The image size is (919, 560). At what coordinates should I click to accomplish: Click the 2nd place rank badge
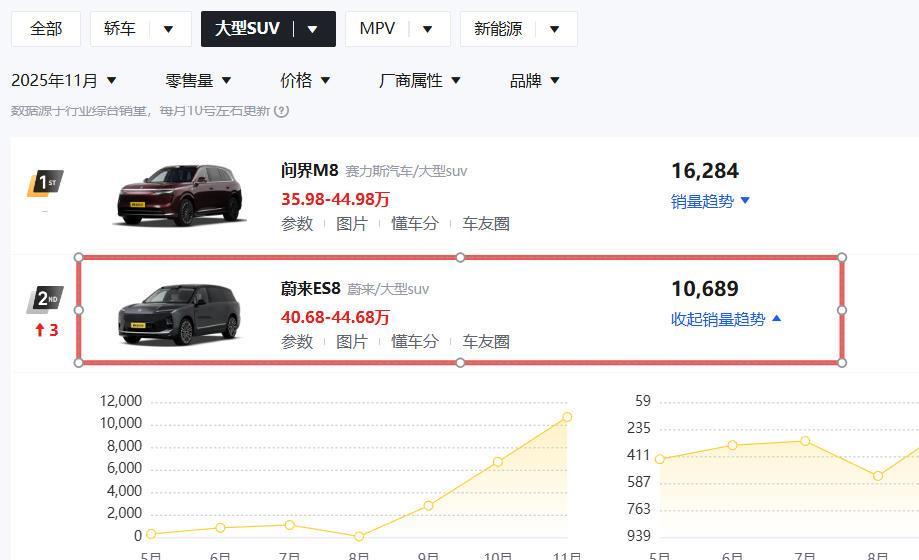click(x=45, y=299)
